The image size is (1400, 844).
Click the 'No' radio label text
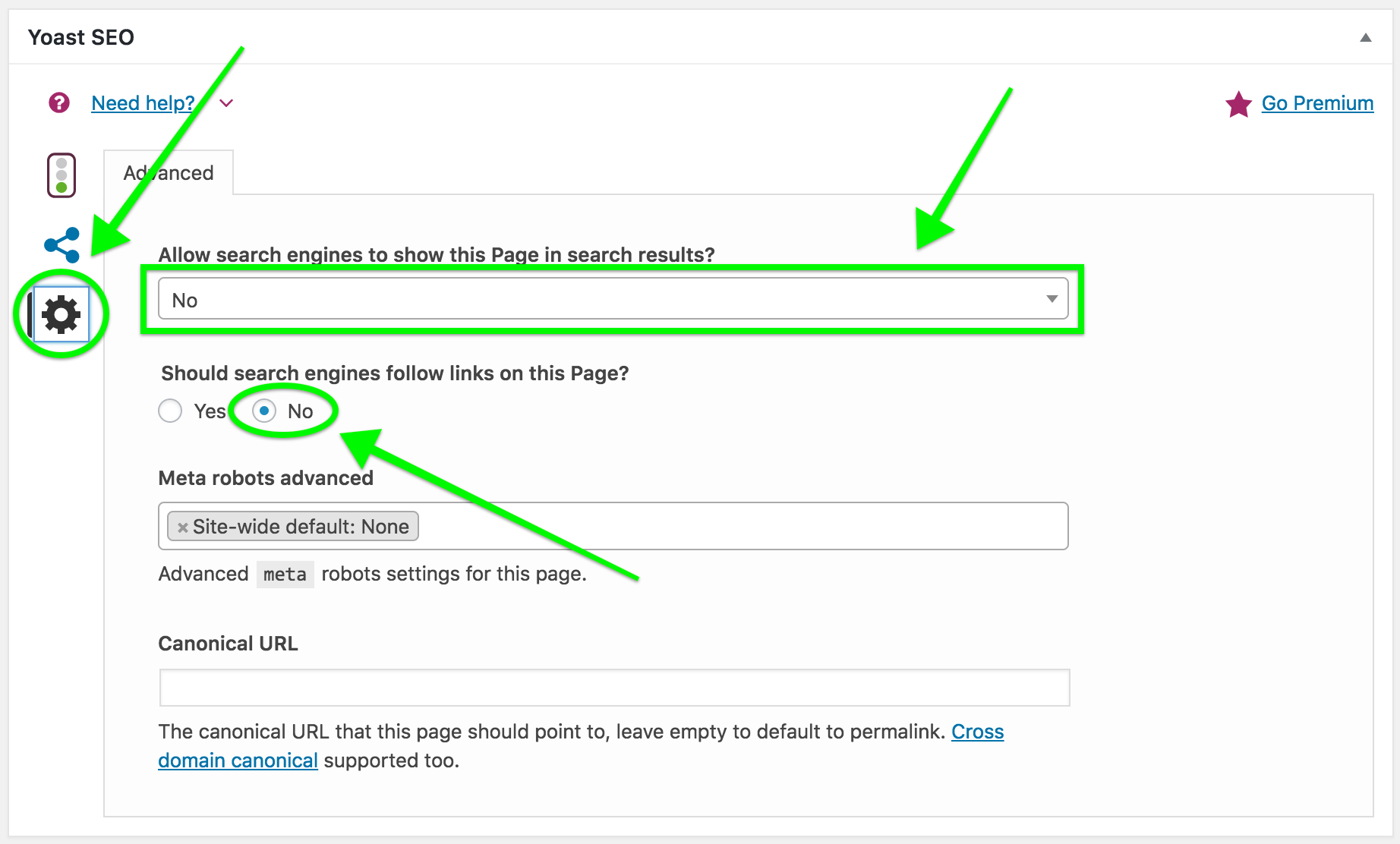[301, 411]
